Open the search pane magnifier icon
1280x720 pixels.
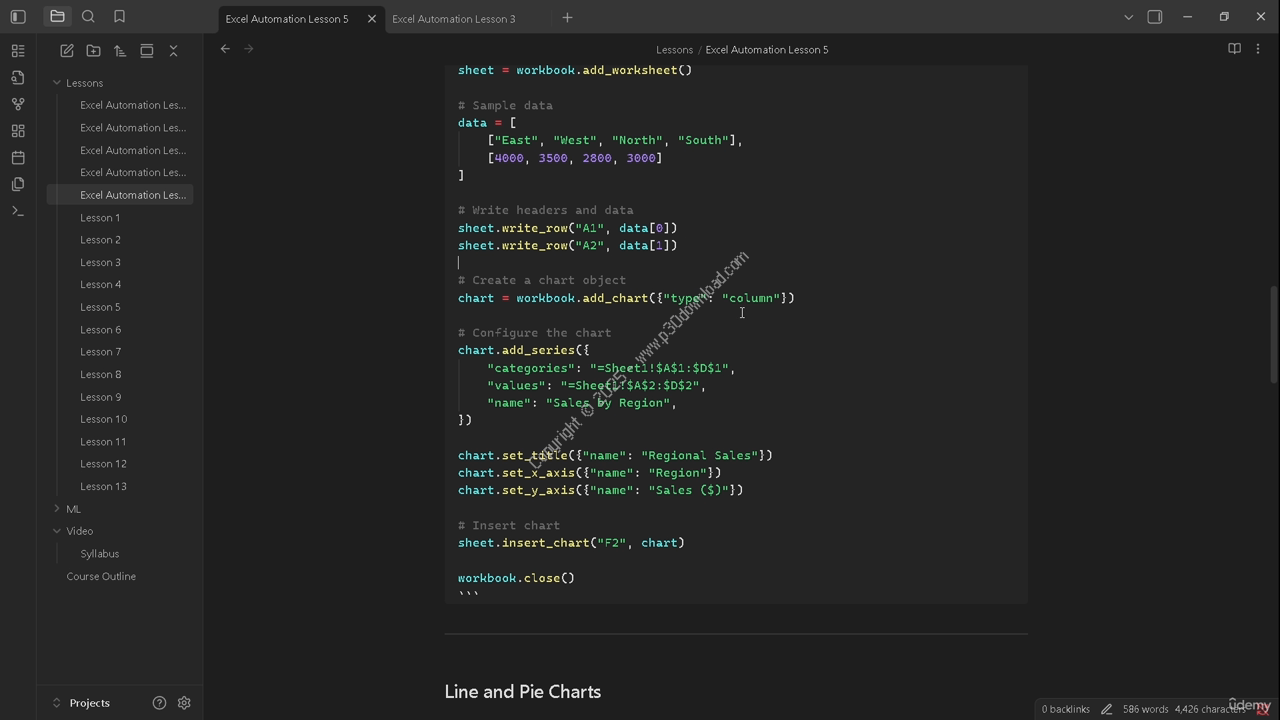point(88,17)
